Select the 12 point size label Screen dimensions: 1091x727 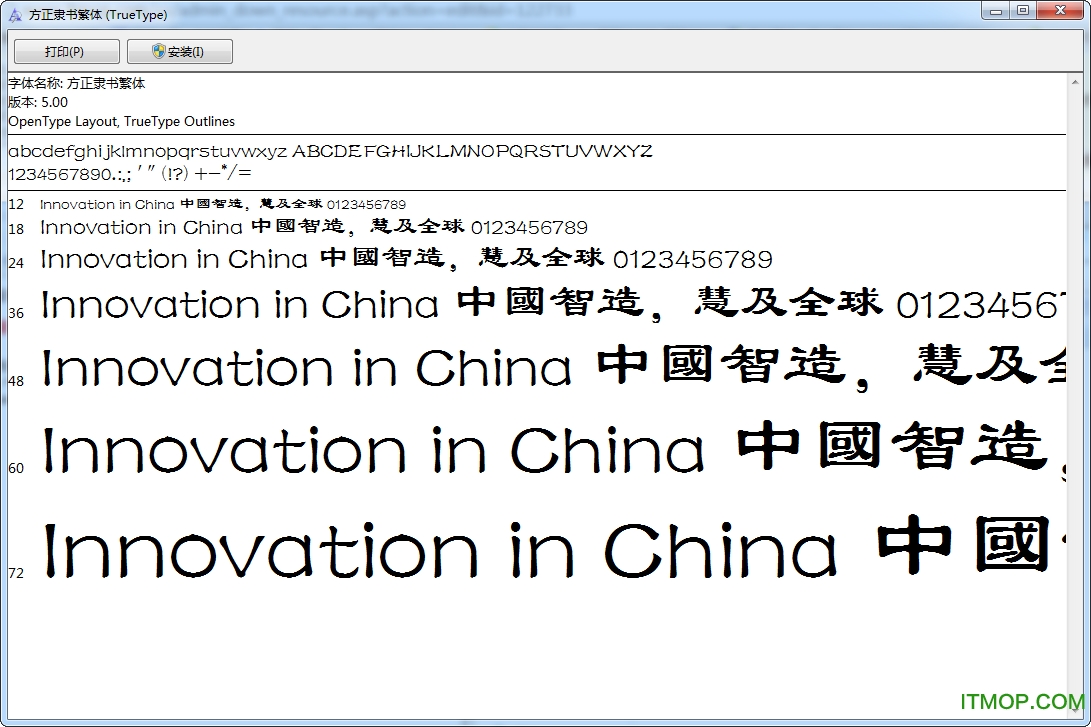(16, 205)
